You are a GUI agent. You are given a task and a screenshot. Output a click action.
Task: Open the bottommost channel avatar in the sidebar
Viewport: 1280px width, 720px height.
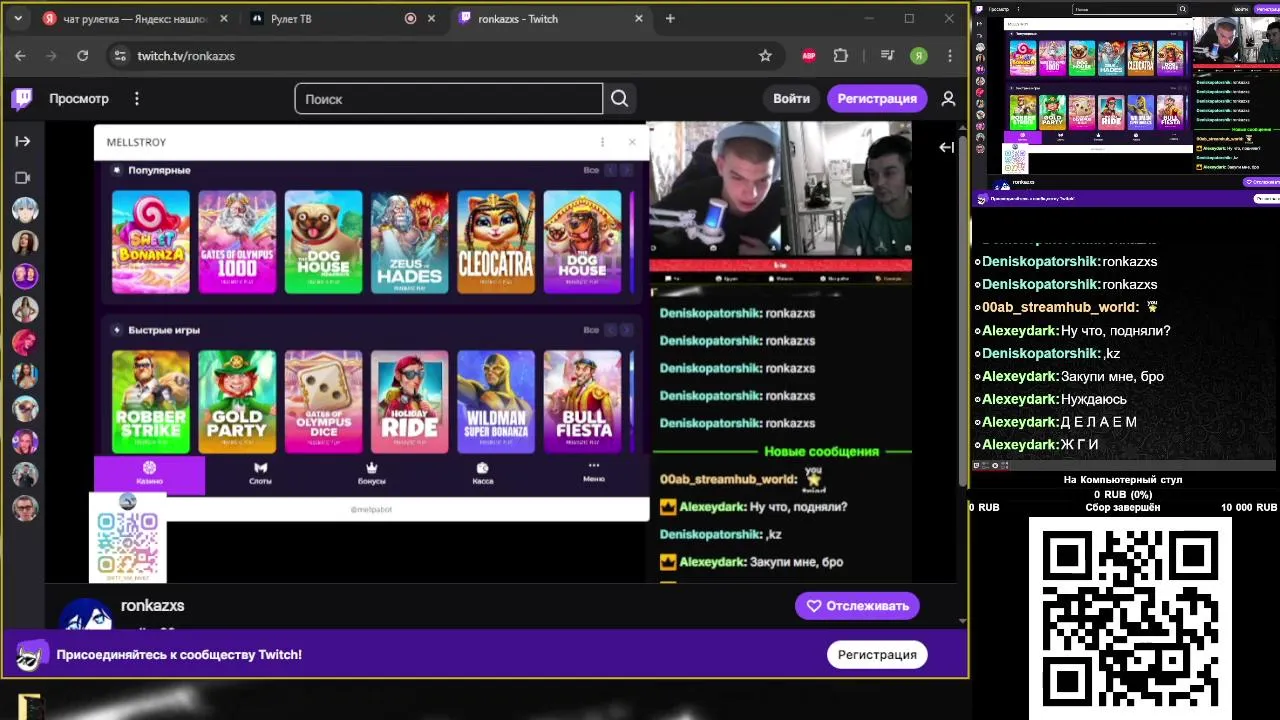coord(25,507)
